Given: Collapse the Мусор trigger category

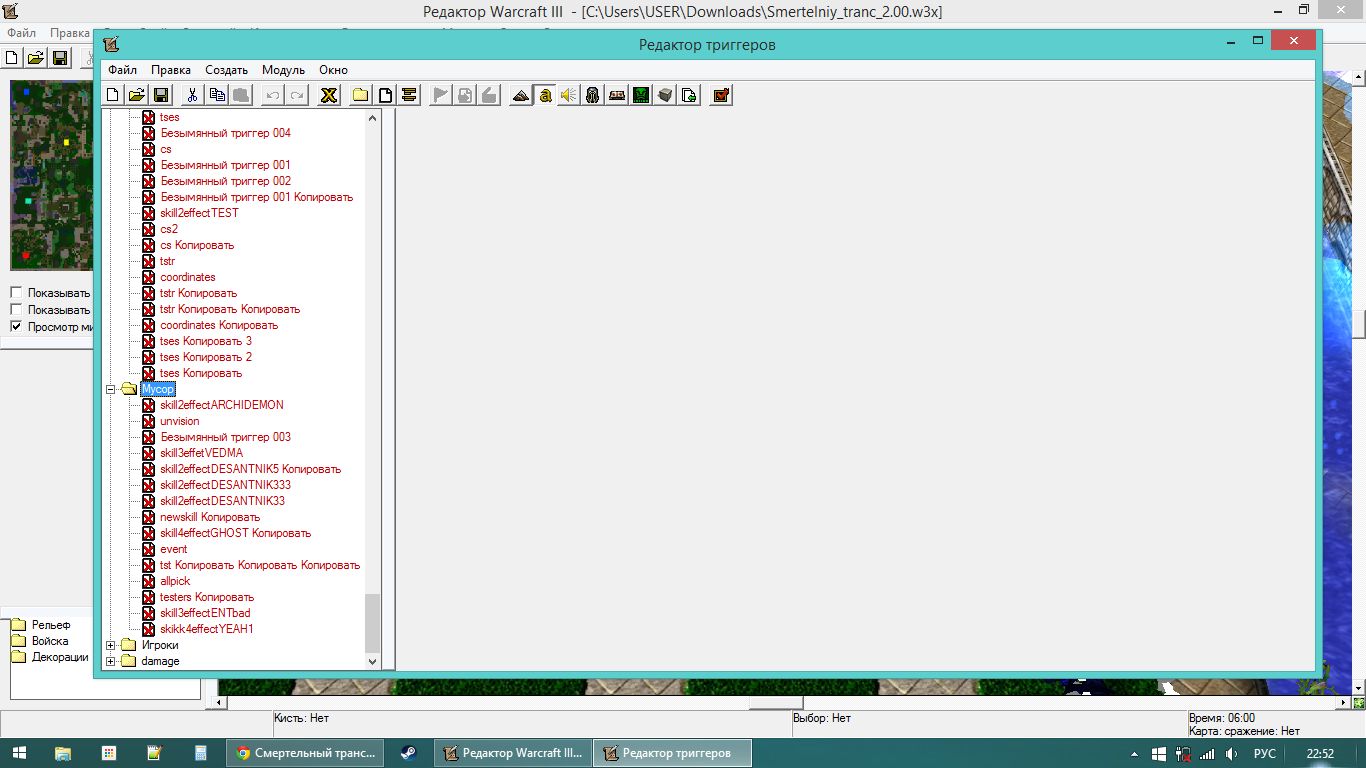Looking at the screenshot, I should tap(111, 389).
